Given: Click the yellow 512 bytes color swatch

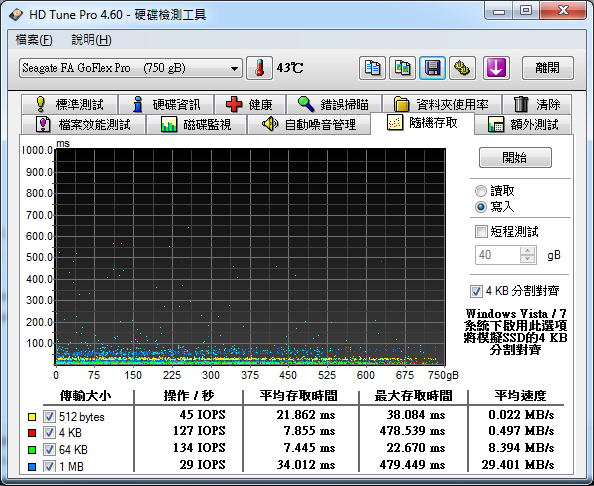Looking at the screenshot, I should [x=32, y=417].
